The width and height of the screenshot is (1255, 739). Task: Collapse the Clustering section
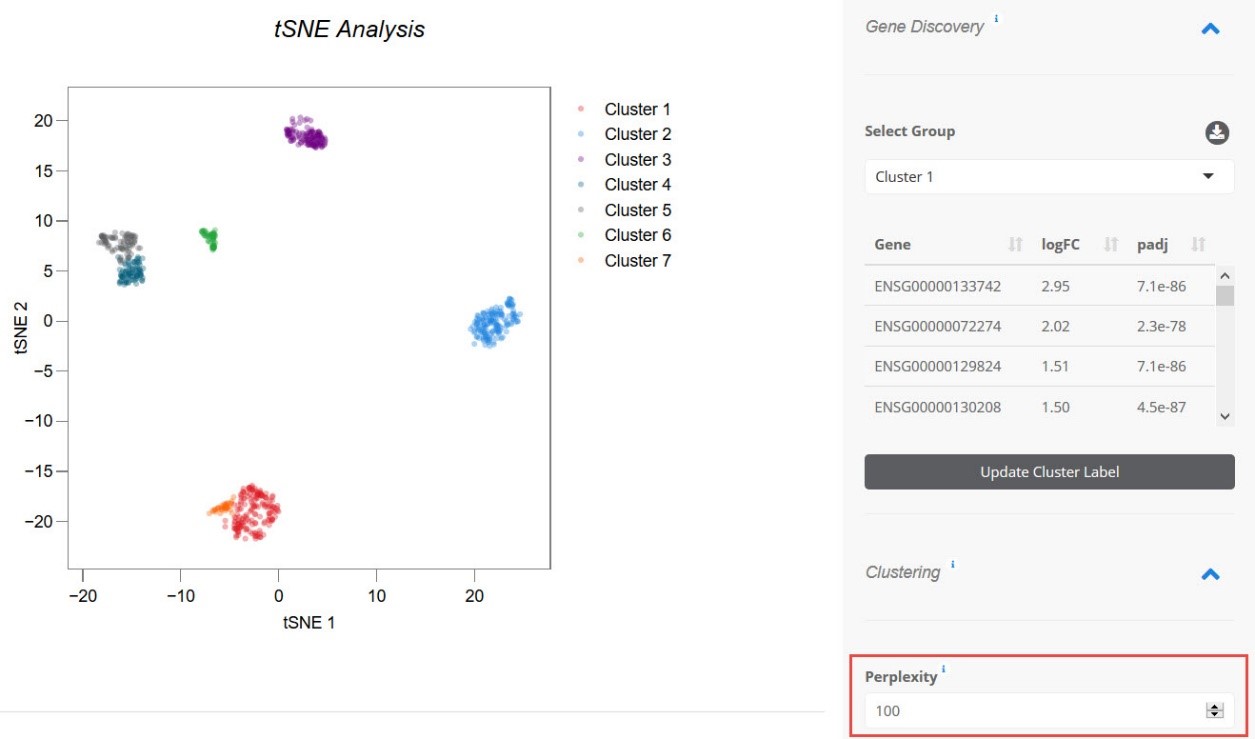click(1210, 575)
